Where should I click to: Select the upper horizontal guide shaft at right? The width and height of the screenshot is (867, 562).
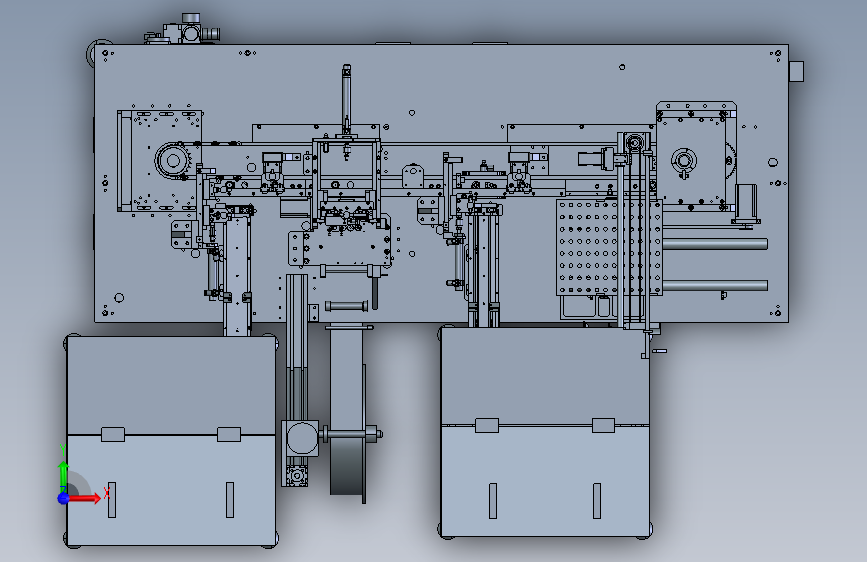coord(714,244)
